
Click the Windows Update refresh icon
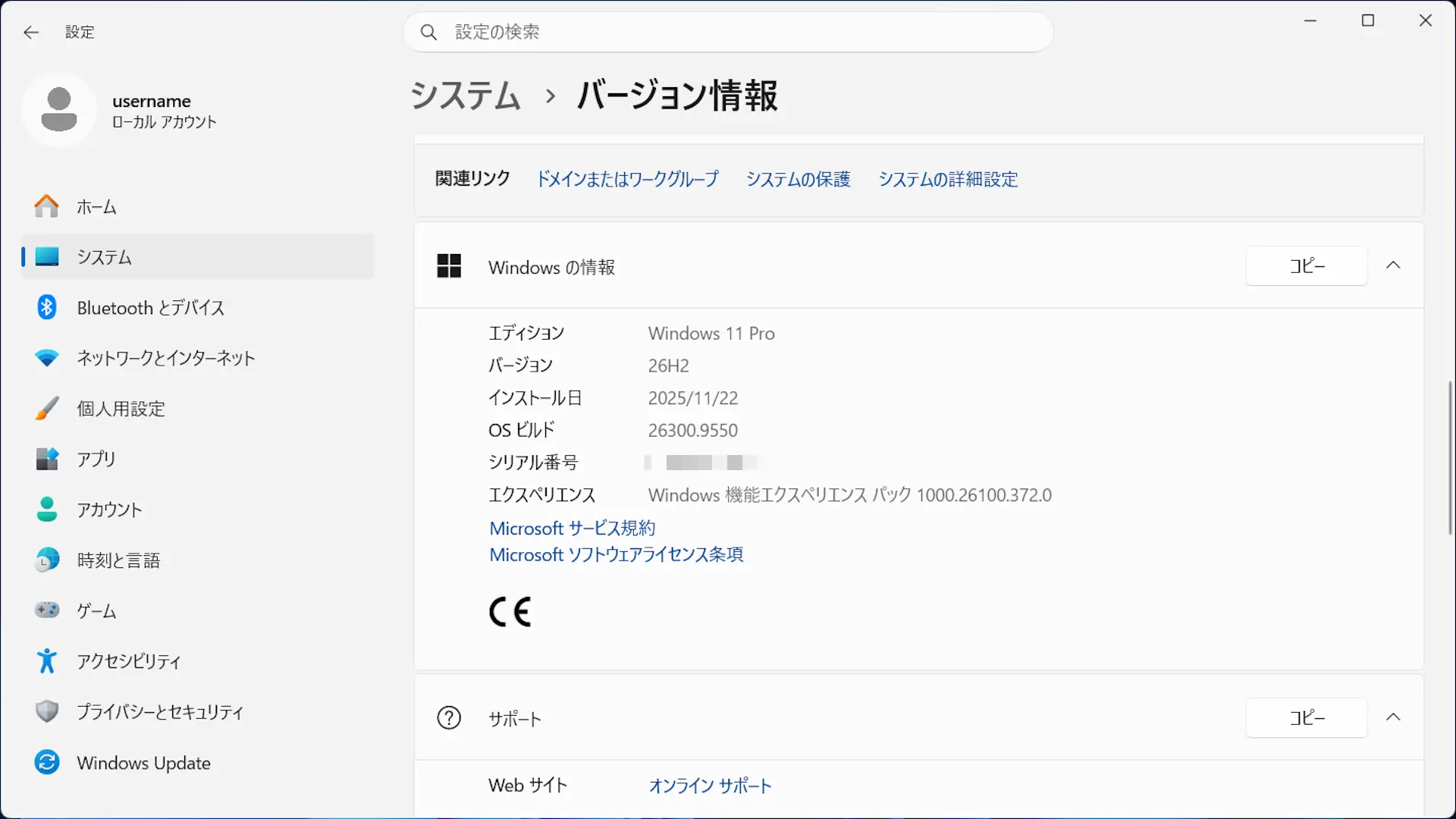(46, 762)
